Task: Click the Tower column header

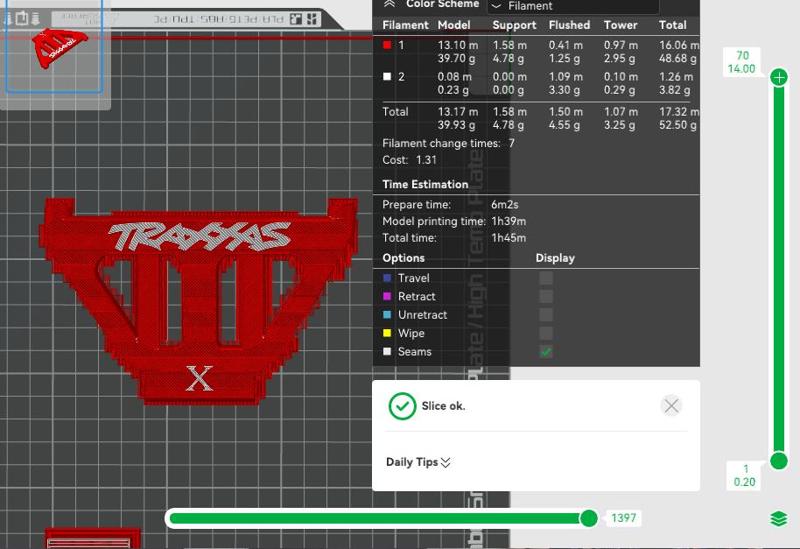Action: 621,25
